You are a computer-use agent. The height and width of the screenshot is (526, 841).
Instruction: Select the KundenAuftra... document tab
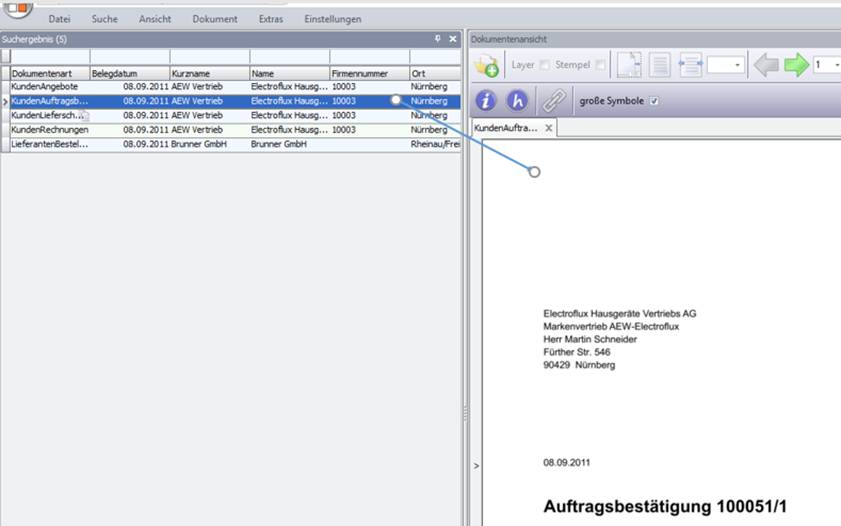pos(506,128)
